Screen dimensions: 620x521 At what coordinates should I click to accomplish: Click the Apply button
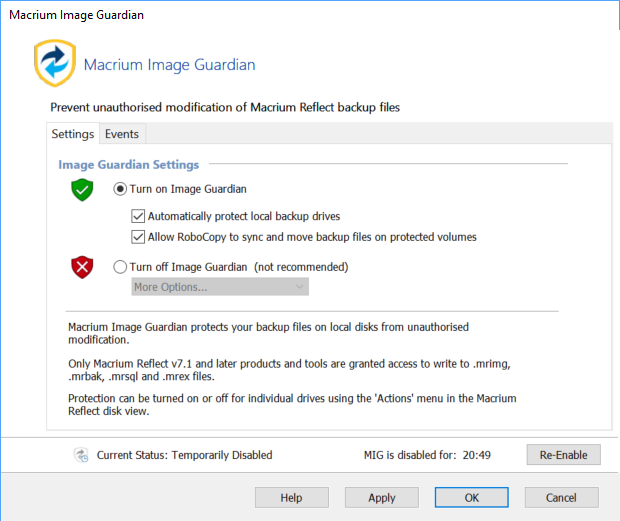click(382, 498)
